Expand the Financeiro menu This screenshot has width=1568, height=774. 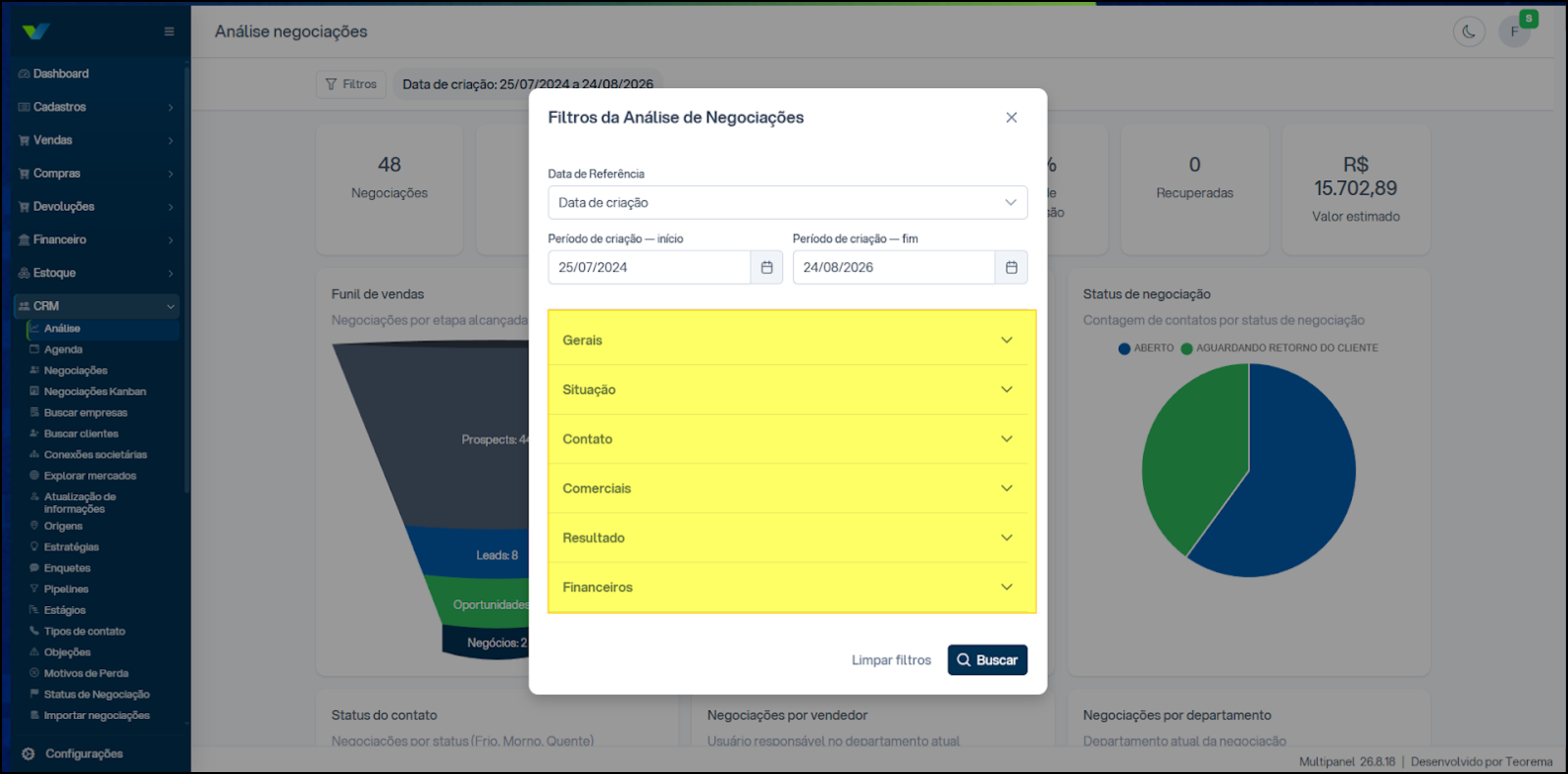click(x=96, y=239)
